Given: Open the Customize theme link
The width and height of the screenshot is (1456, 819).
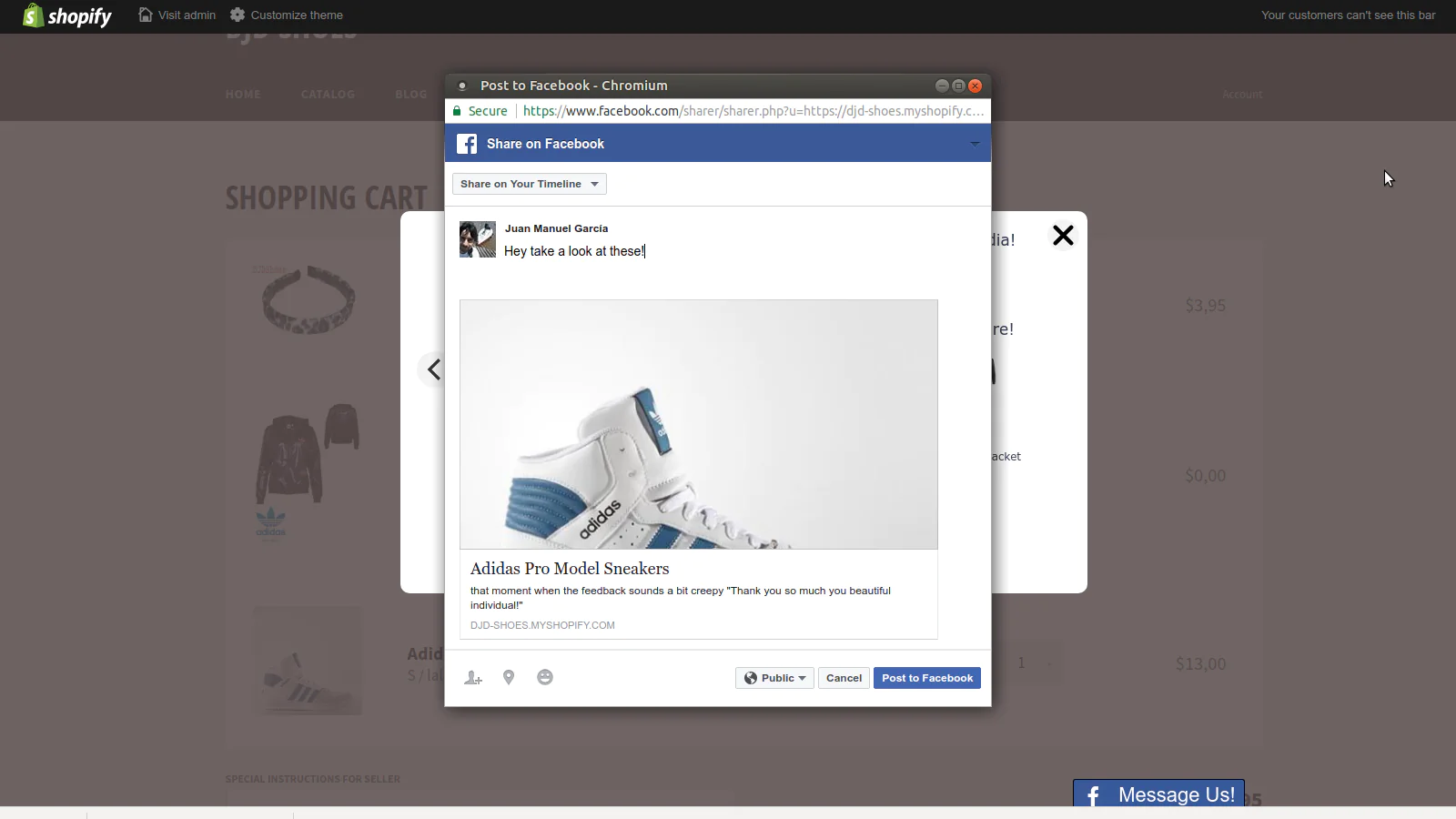Looking at the screenshot, I should (297, 15).
